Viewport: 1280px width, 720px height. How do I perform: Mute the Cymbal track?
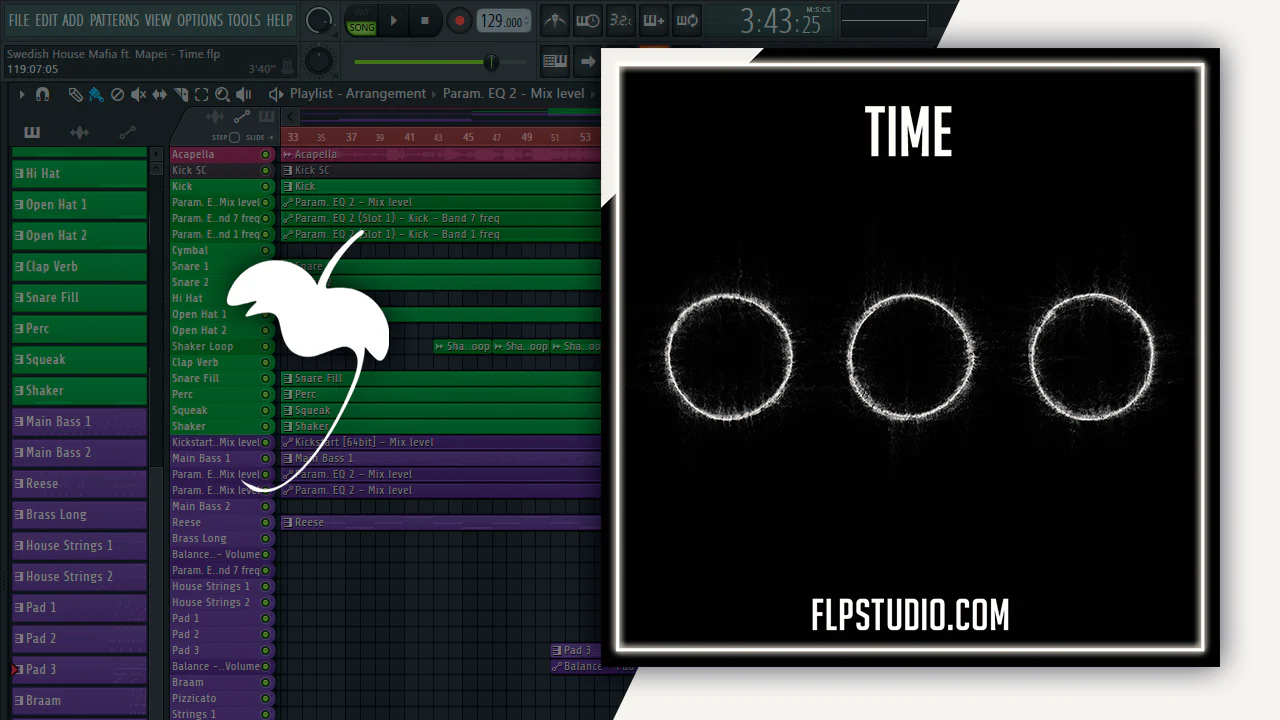pos(265,250)
